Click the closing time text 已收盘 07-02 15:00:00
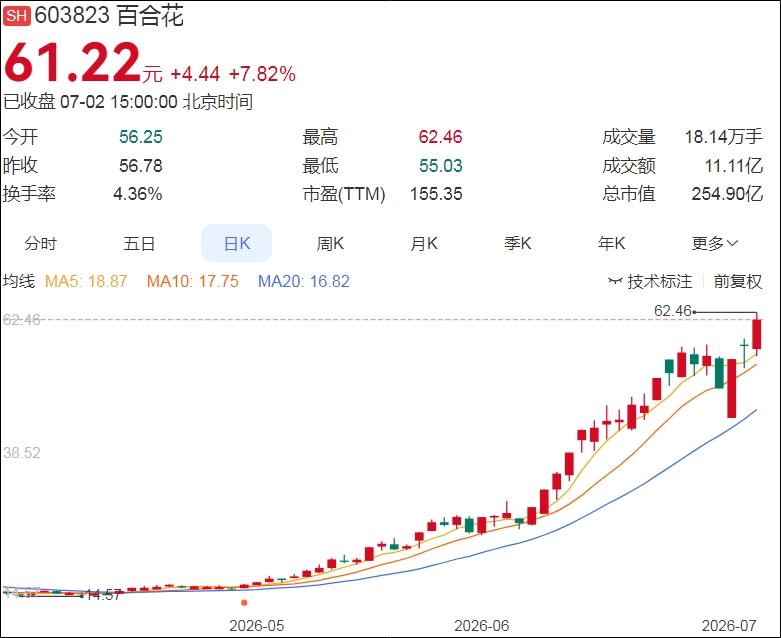Screen dimensions: 781x638 [x=90, y=102]
